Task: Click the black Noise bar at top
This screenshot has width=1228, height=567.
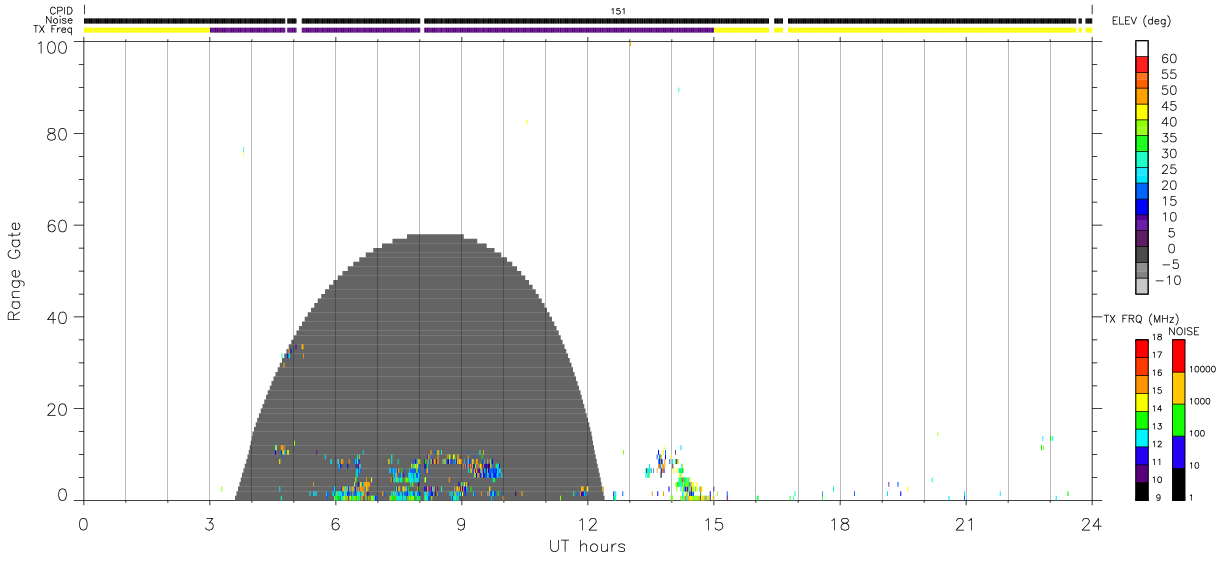Action: pos(588,20)
